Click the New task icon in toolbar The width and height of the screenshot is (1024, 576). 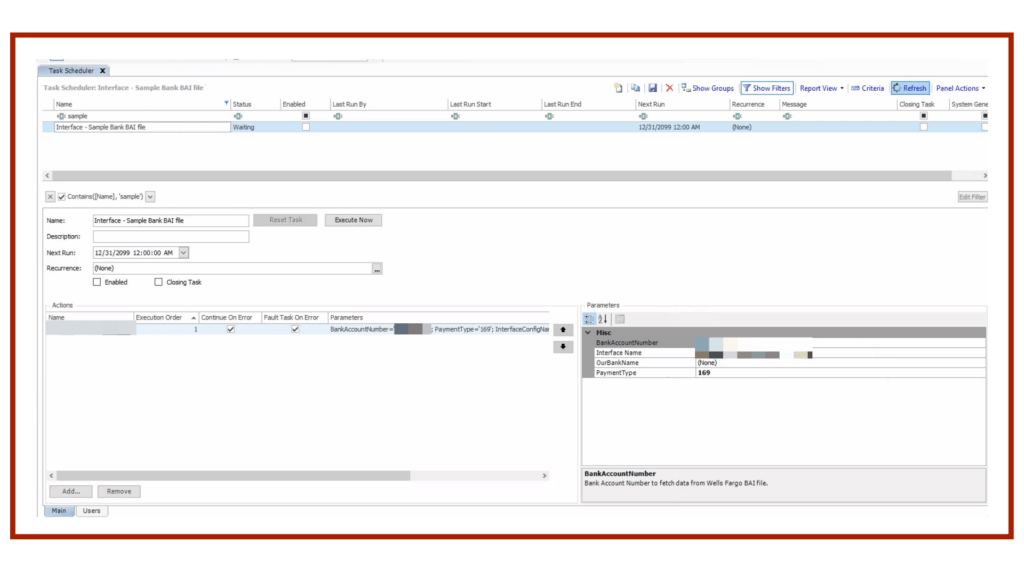click(619, 88)
